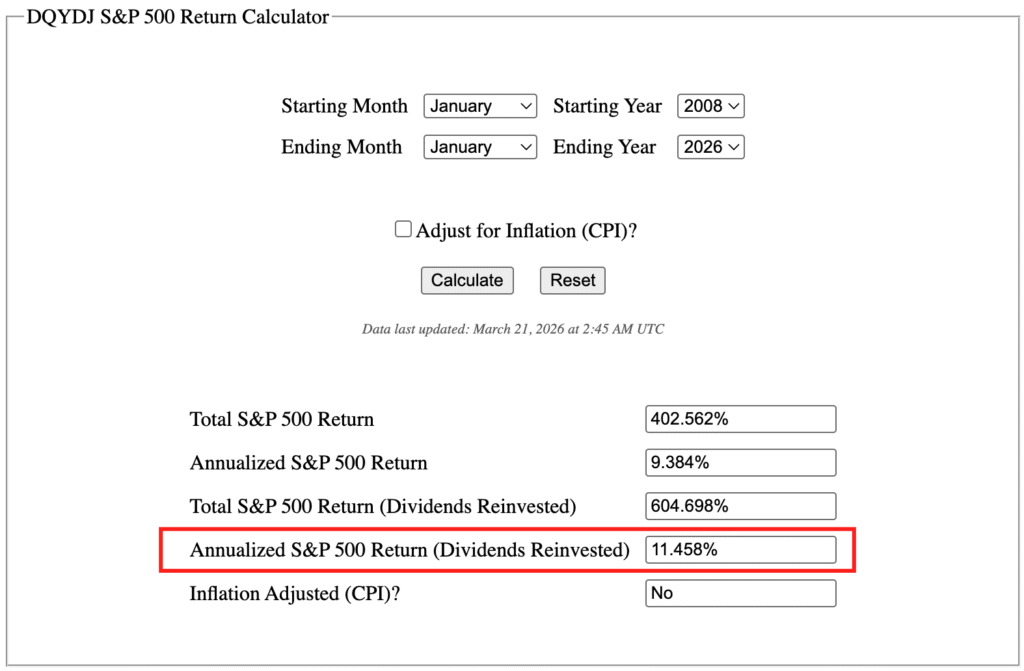Click the Total S&P 500 Return value field

[x=740, y=419]
